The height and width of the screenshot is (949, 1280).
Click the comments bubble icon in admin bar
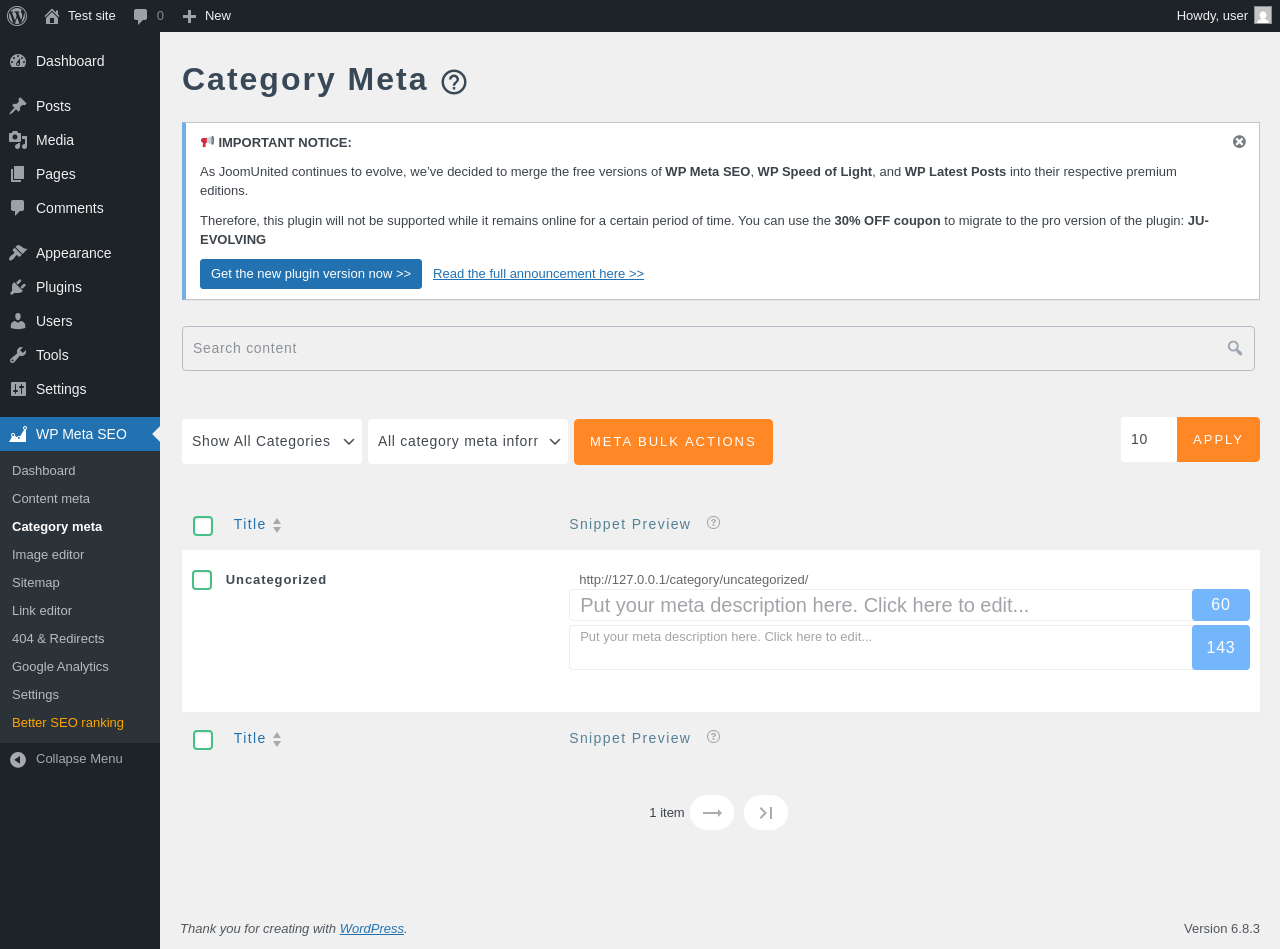click(x=141, y=16)
